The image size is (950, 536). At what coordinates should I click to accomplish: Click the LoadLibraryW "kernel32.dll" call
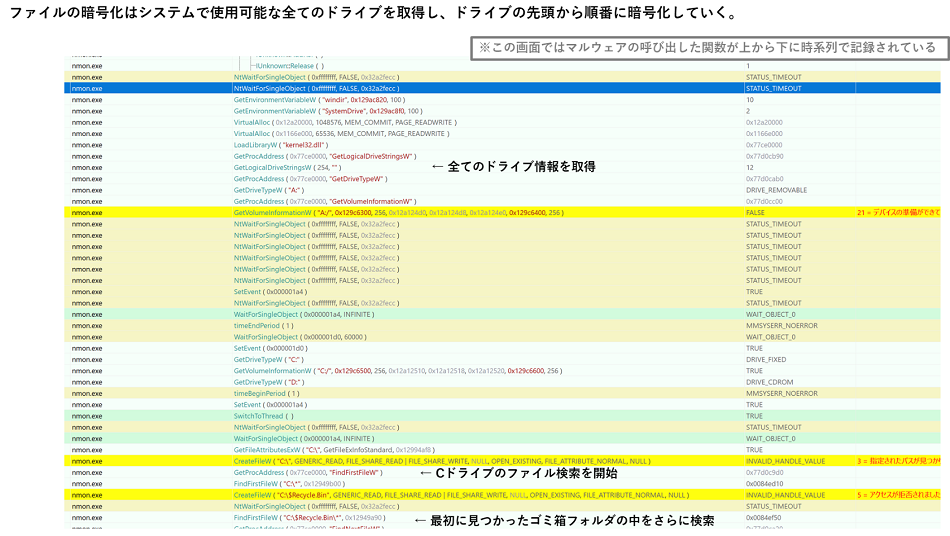tap(281, 145)
